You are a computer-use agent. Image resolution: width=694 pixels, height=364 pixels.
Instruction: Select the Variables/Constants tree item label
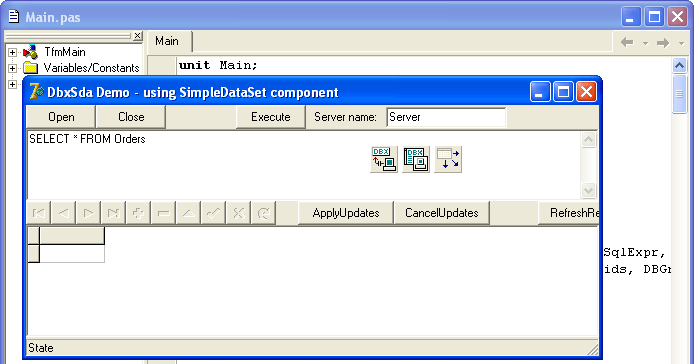(91, 68)
